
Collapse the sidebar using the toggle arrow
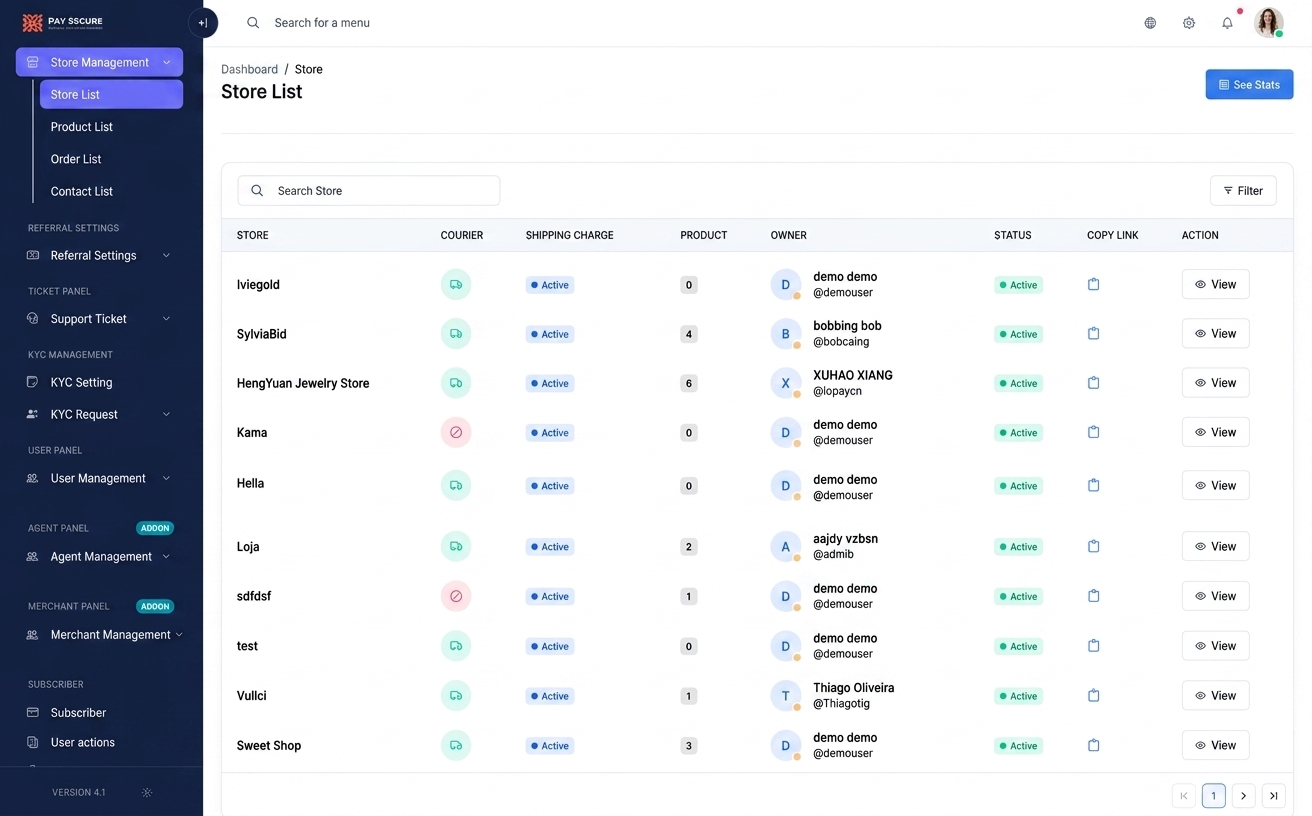click(x=203, y=23)
